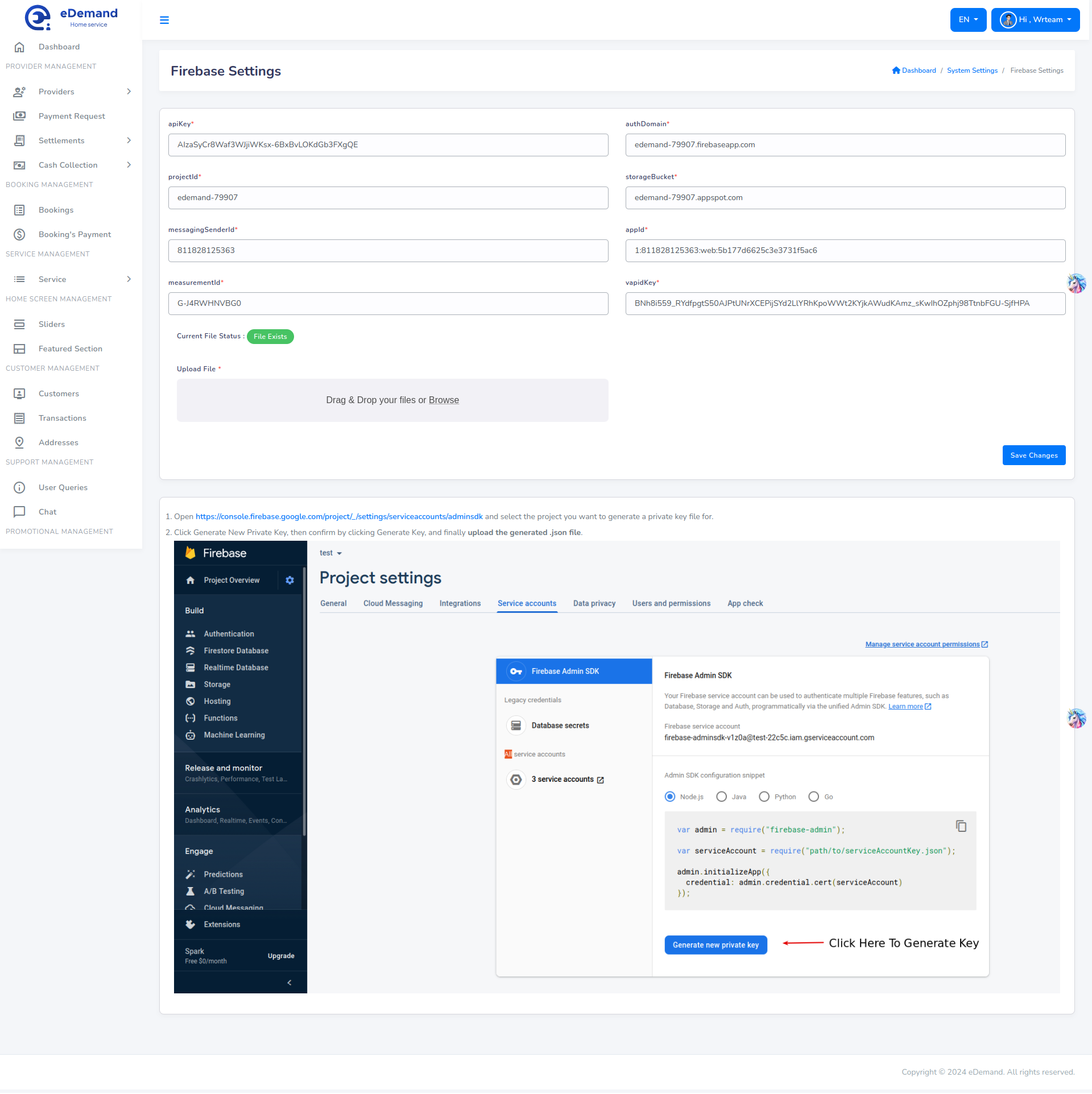Click the Cash Collection icon

point(19,165)
